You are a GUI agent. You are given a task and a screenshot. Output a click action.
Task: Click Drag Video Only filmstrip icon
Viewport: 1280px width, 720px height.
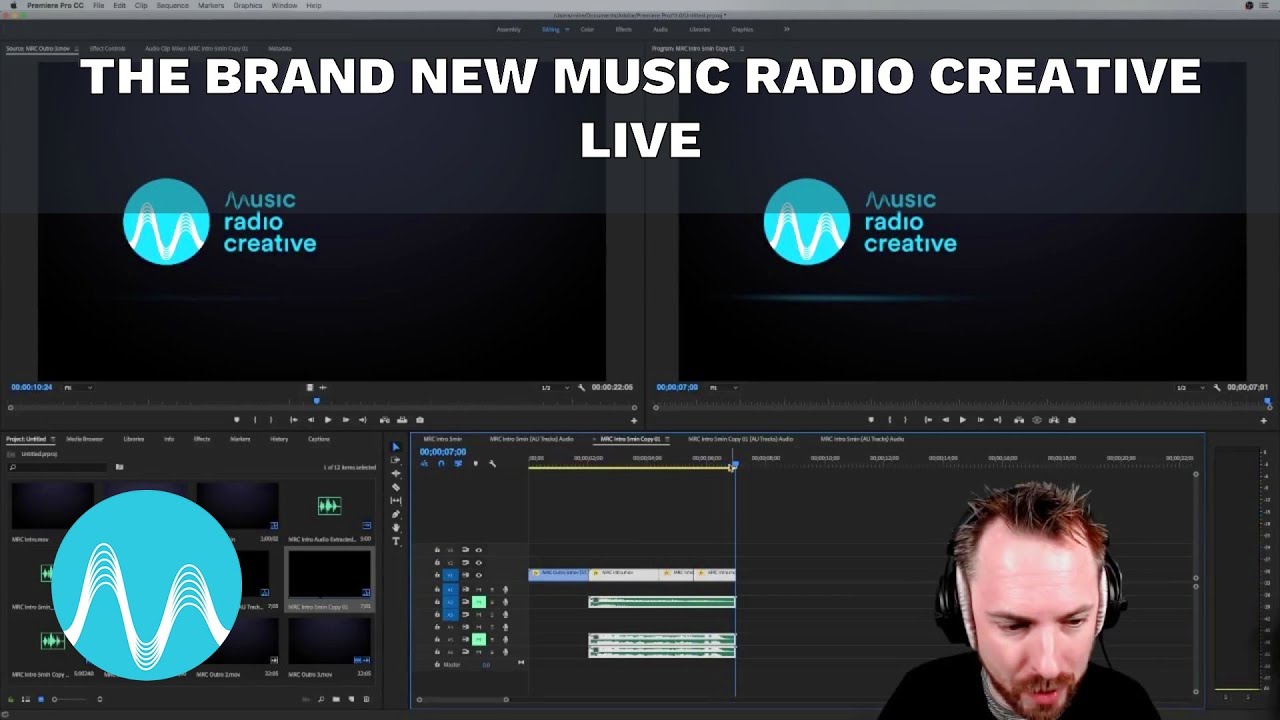click(310, 387)
